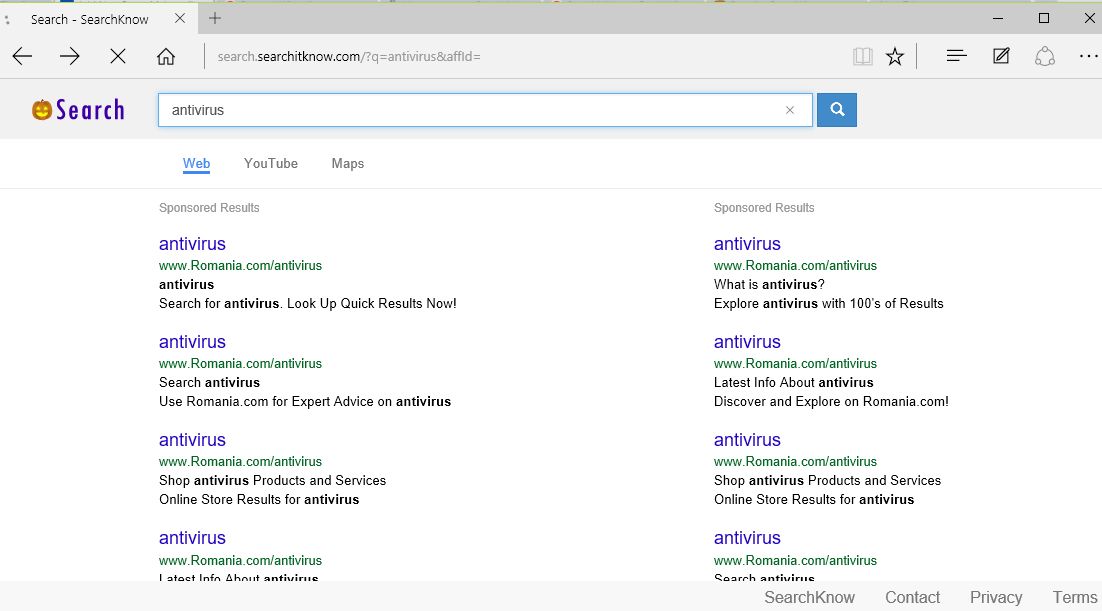Open reading view book icon
This screenshot has width=1102, height=611.
pyautogui.click(x=862, y=57)
